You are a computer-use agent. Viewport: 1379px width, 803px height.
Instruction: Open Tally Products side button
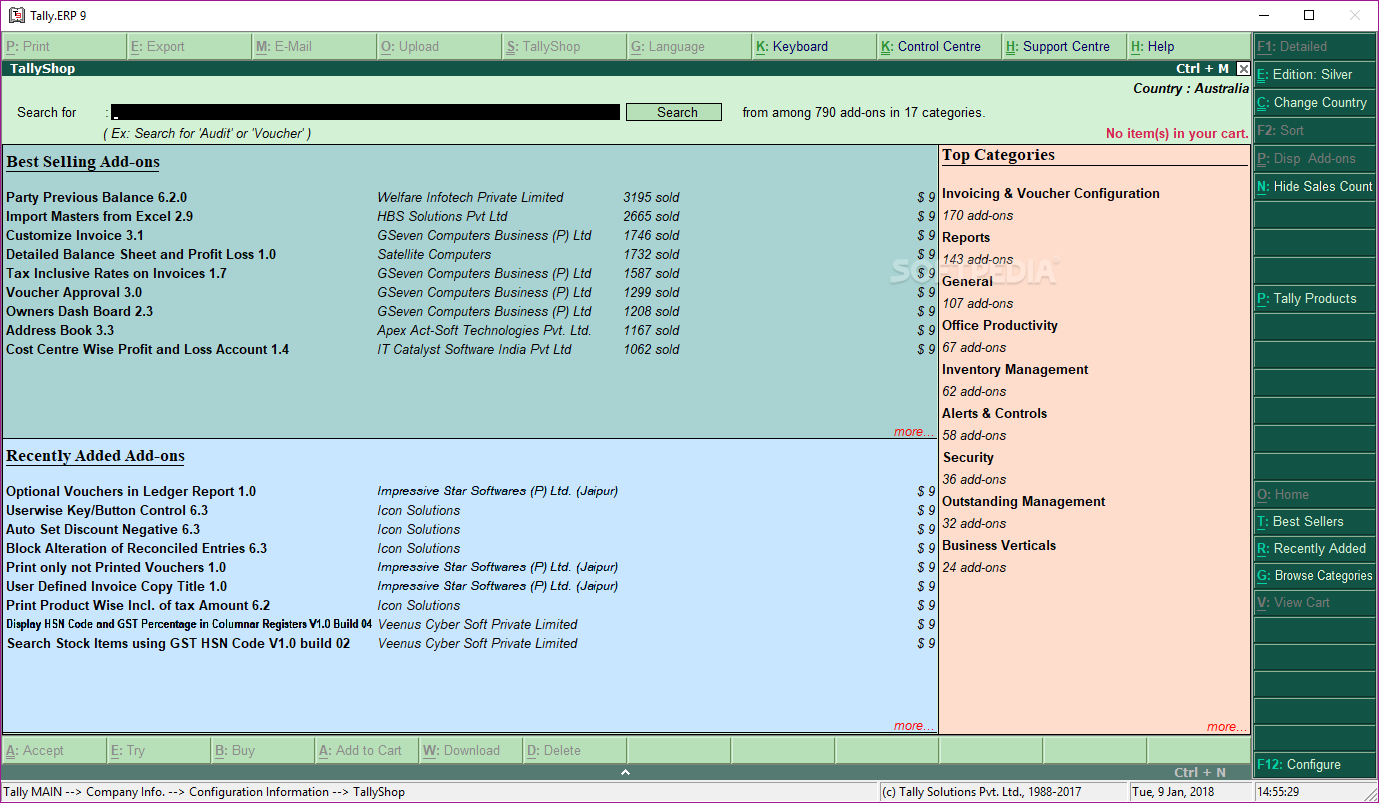point(1315,298)
